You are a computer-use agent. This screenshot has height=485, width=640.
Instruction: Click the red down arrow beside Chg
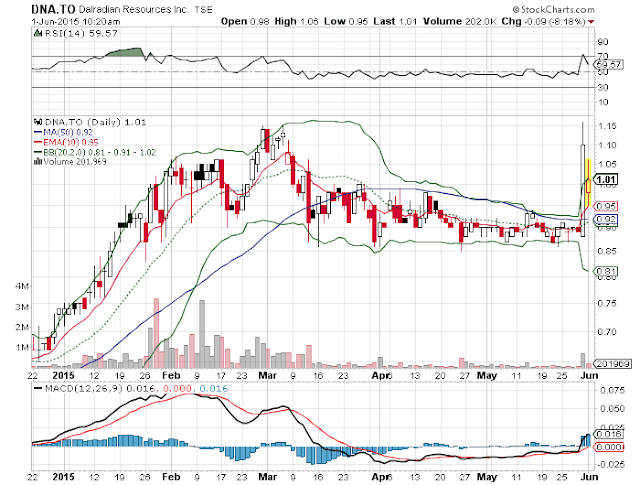click(x=591, y=22)
